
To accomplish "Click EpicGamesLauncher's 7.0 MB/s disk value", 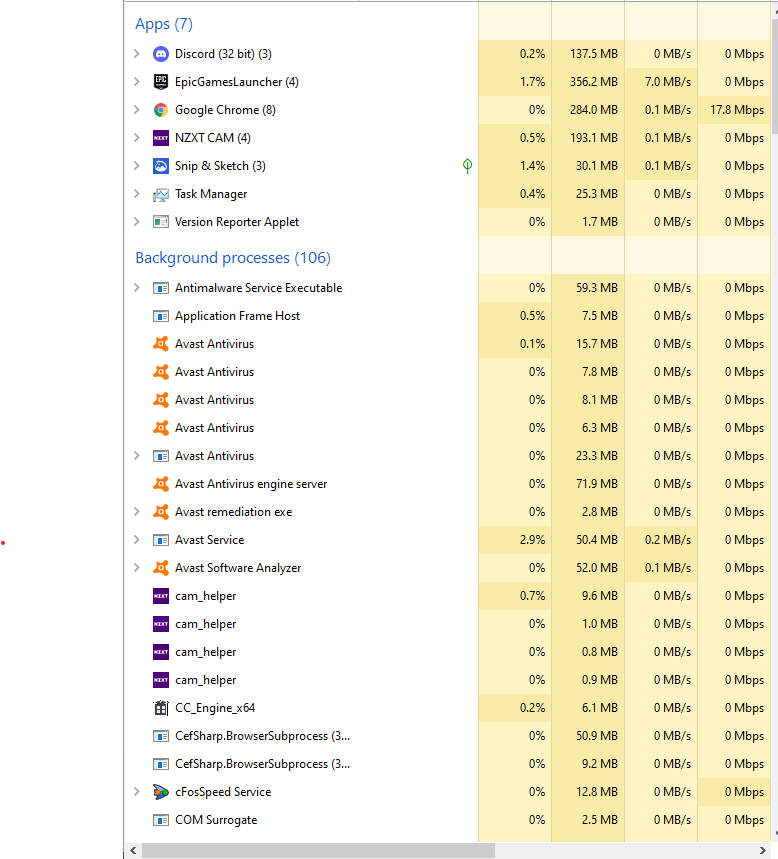I will click(x=668, y=82).
